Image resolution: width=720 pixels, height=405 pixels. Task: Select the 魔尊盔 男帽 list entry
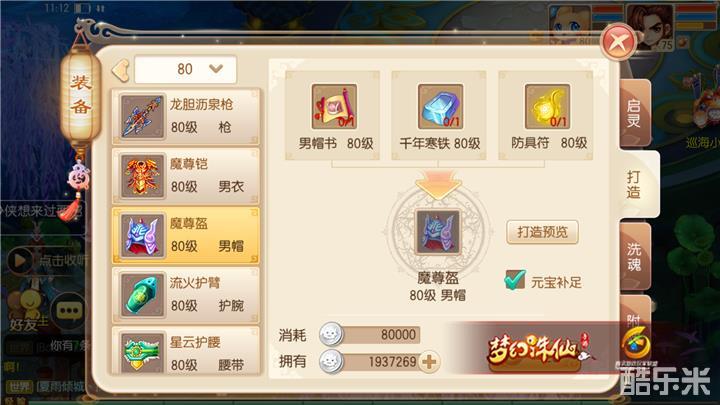tap(186, 236)
